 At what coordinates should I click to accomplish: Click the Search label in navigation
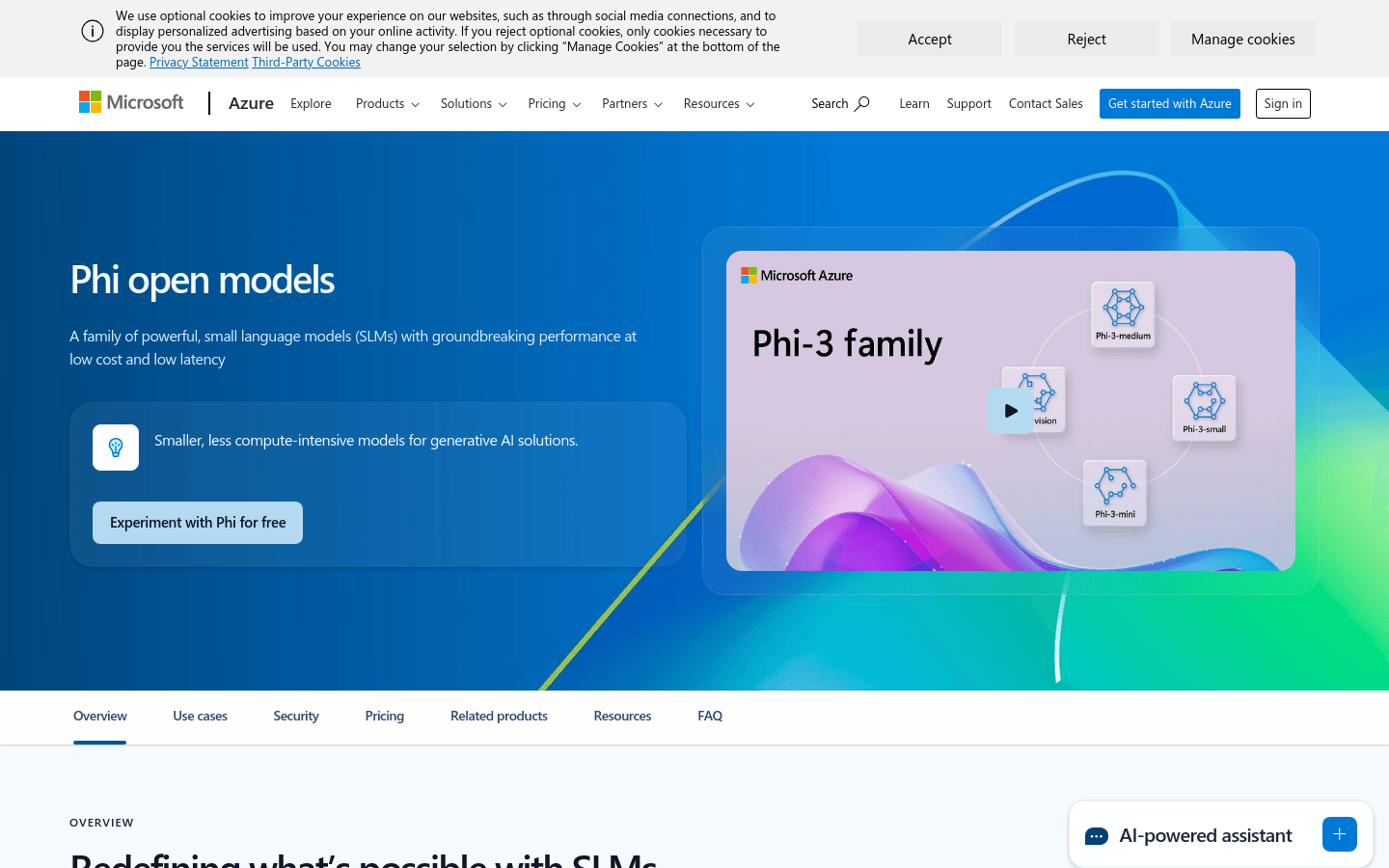(x=830, y=103)
